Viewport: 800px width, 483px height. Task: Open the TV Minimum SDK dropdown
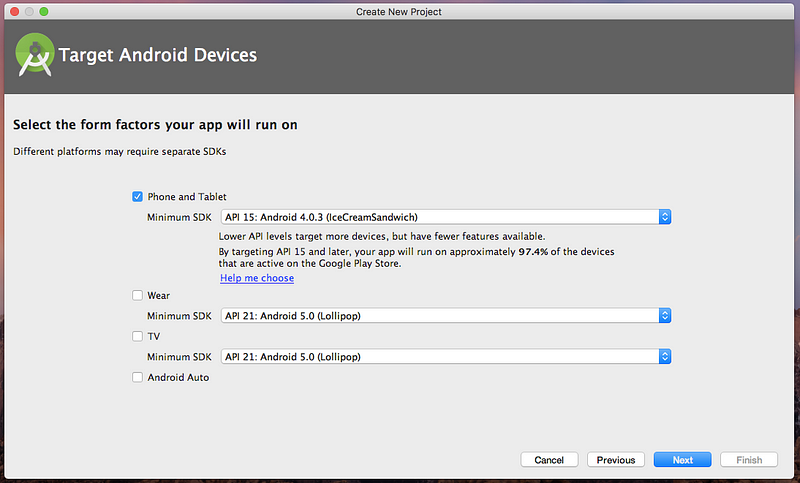coord(445,357)
